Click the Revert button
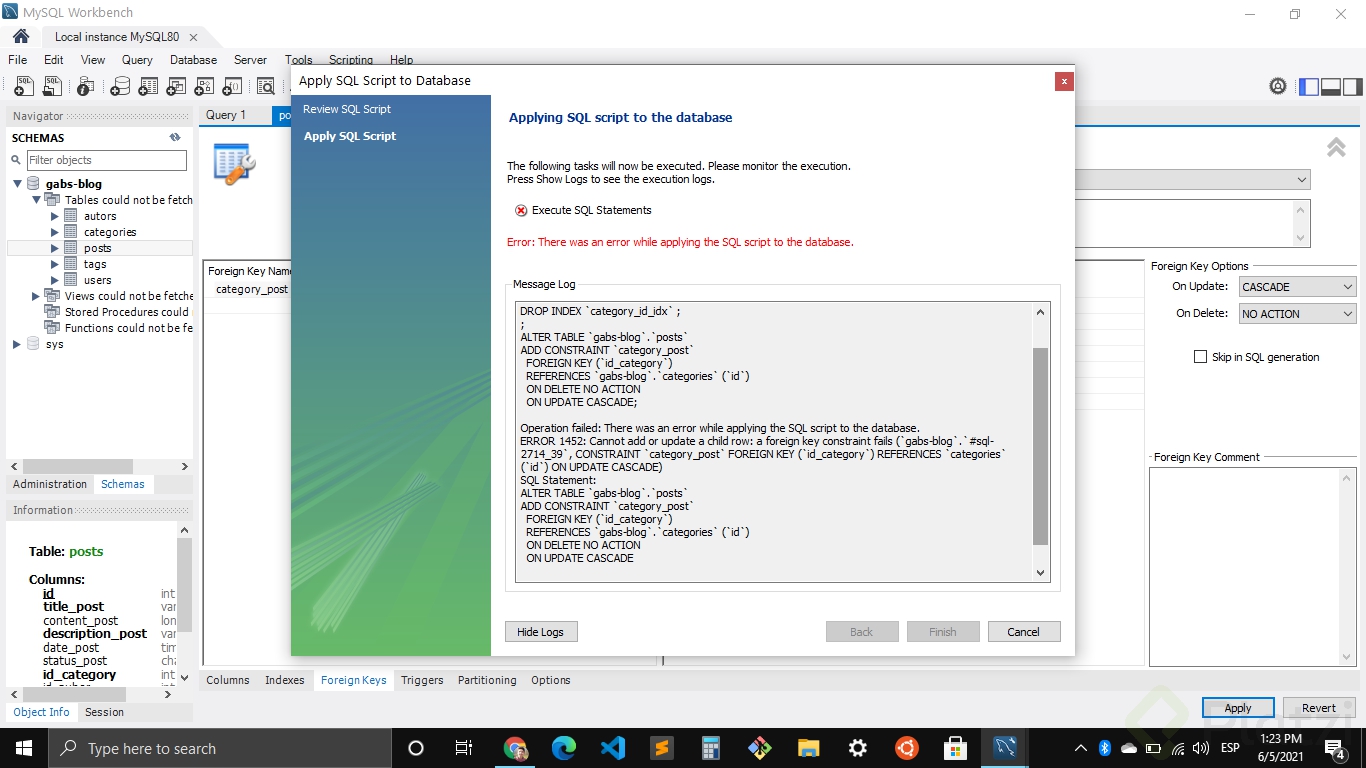This screenshot has width=1366, height=768. tap(1319, 708)
